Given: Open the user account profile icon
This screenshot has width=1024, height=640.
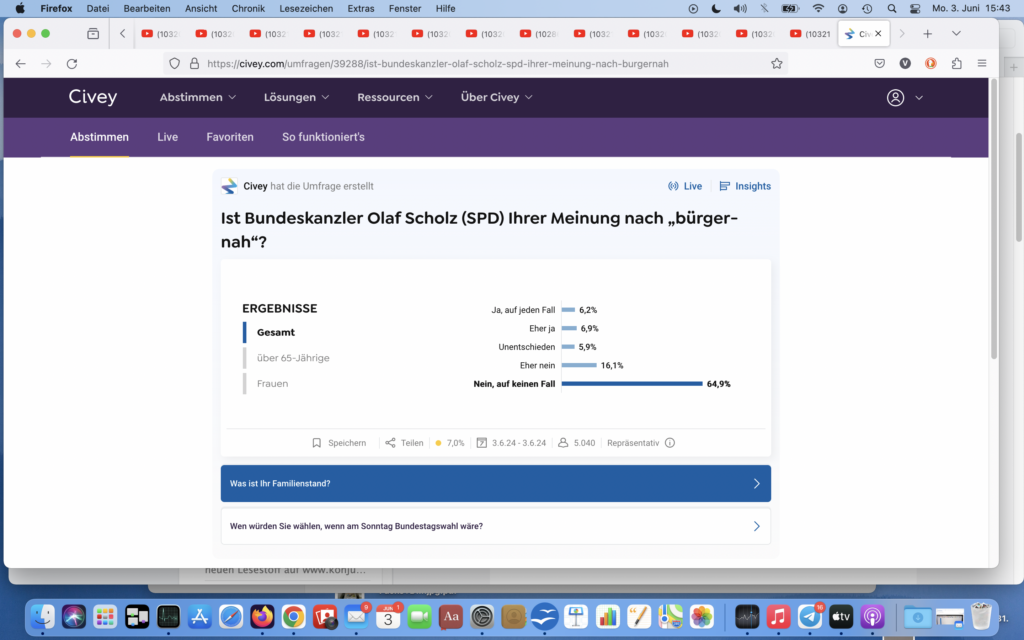Looking at the screenshot, I should point(895,97).
